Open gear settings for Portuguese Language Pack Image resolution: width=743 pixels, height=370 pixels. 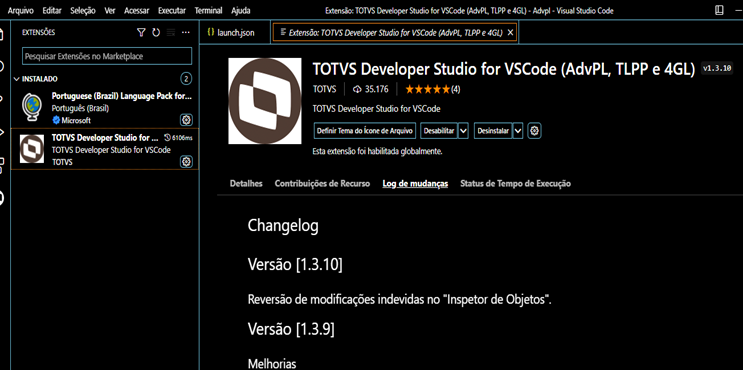(186, 119)
